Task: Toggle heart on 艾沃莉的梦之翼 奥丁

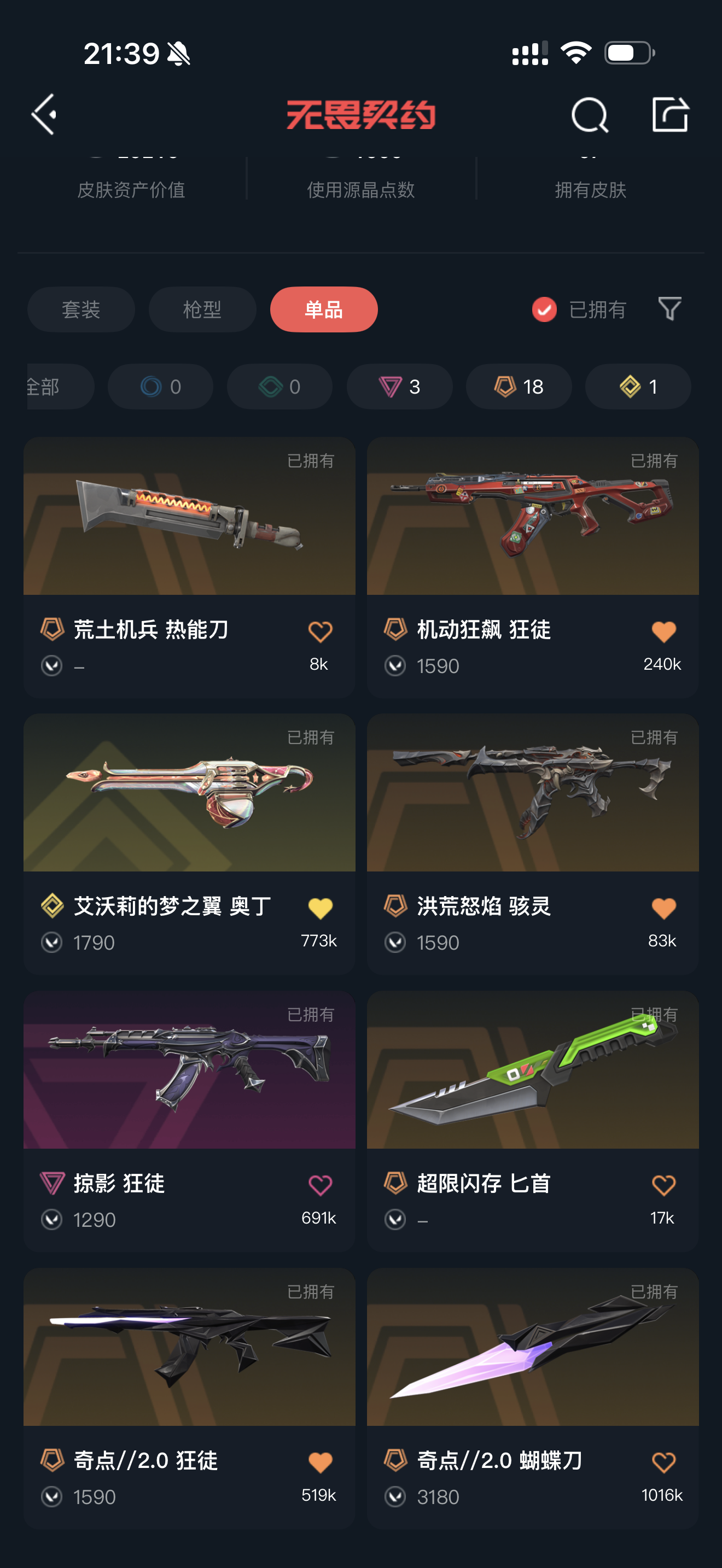Action: 319,908
